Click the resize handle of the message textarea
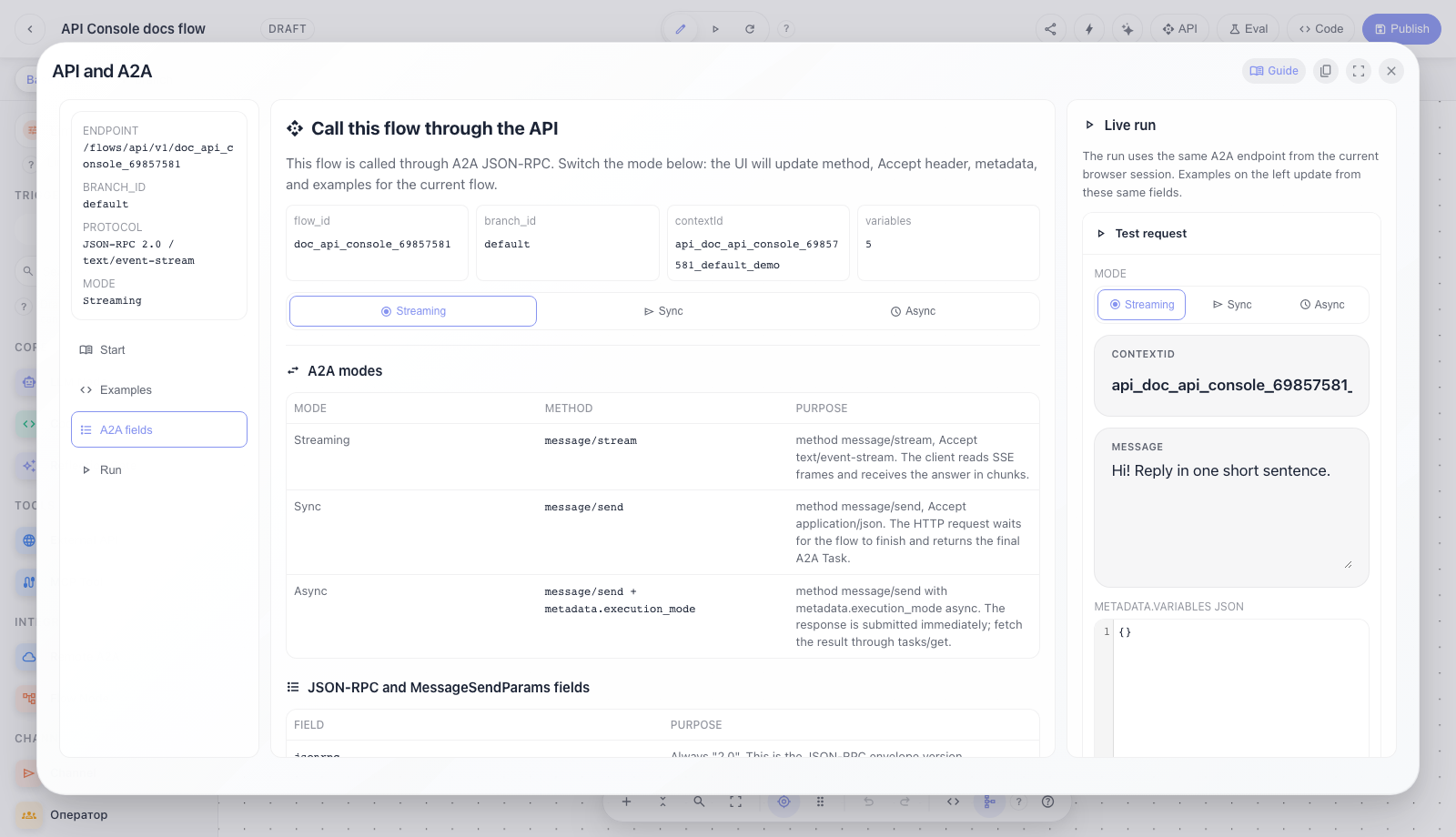 point(1348,565)
